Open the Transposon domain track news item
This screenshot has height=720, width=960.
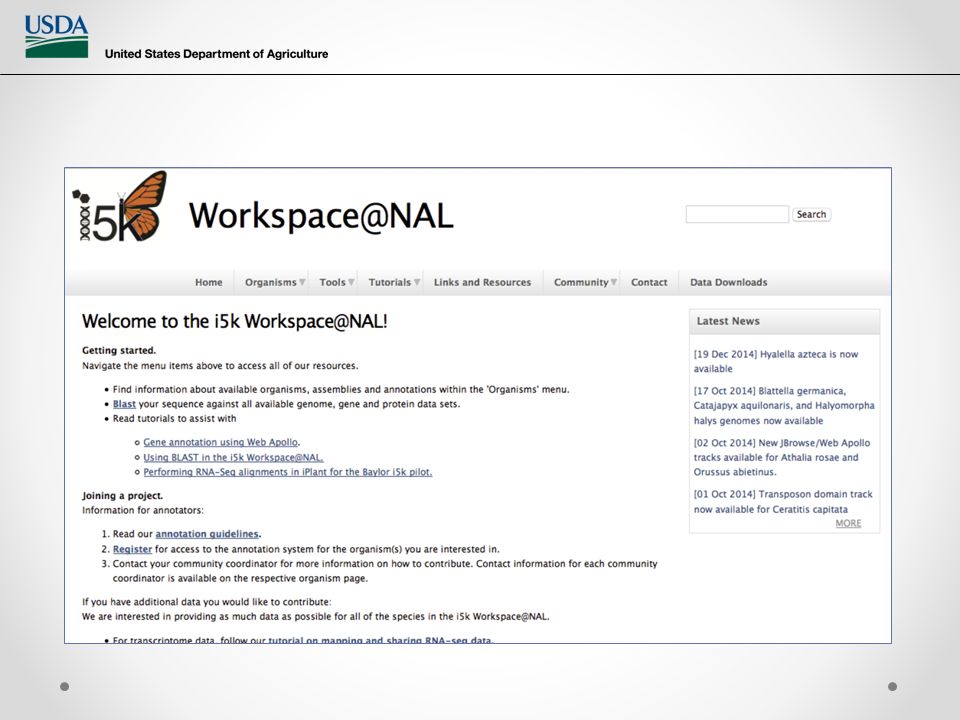[782, 501]
